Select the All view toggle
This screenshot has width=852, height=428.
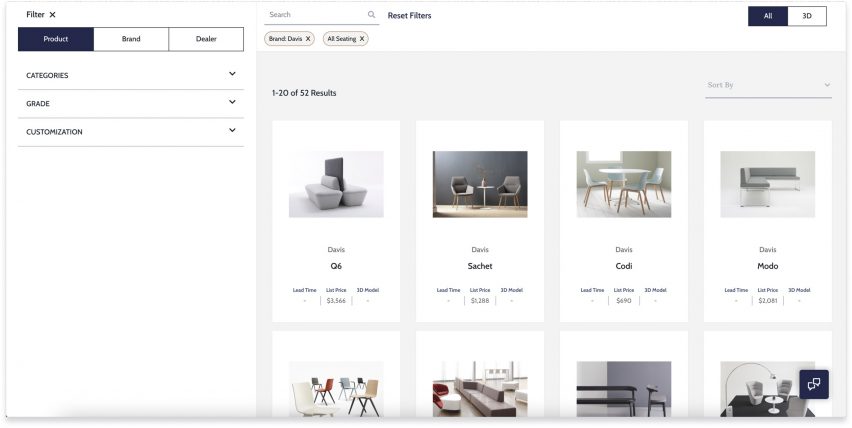(x=768, y=16)
